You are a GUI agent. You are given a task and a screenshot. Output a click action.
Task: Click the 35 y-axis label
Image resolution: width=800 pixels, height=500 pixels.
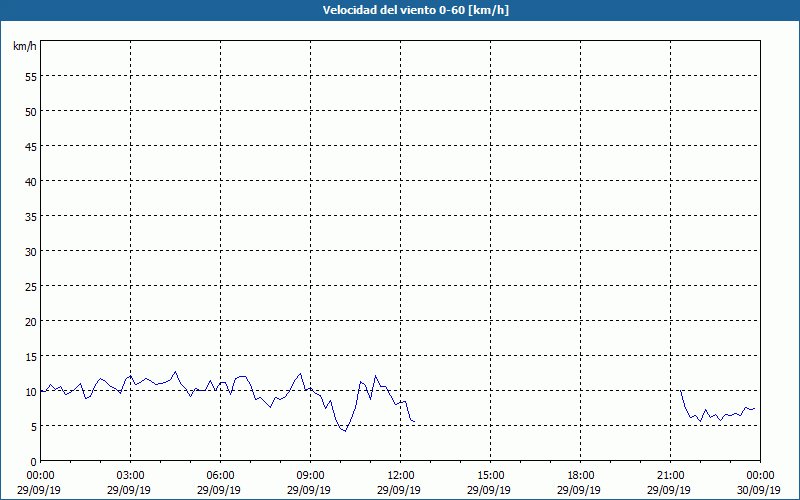coord(31,216)
